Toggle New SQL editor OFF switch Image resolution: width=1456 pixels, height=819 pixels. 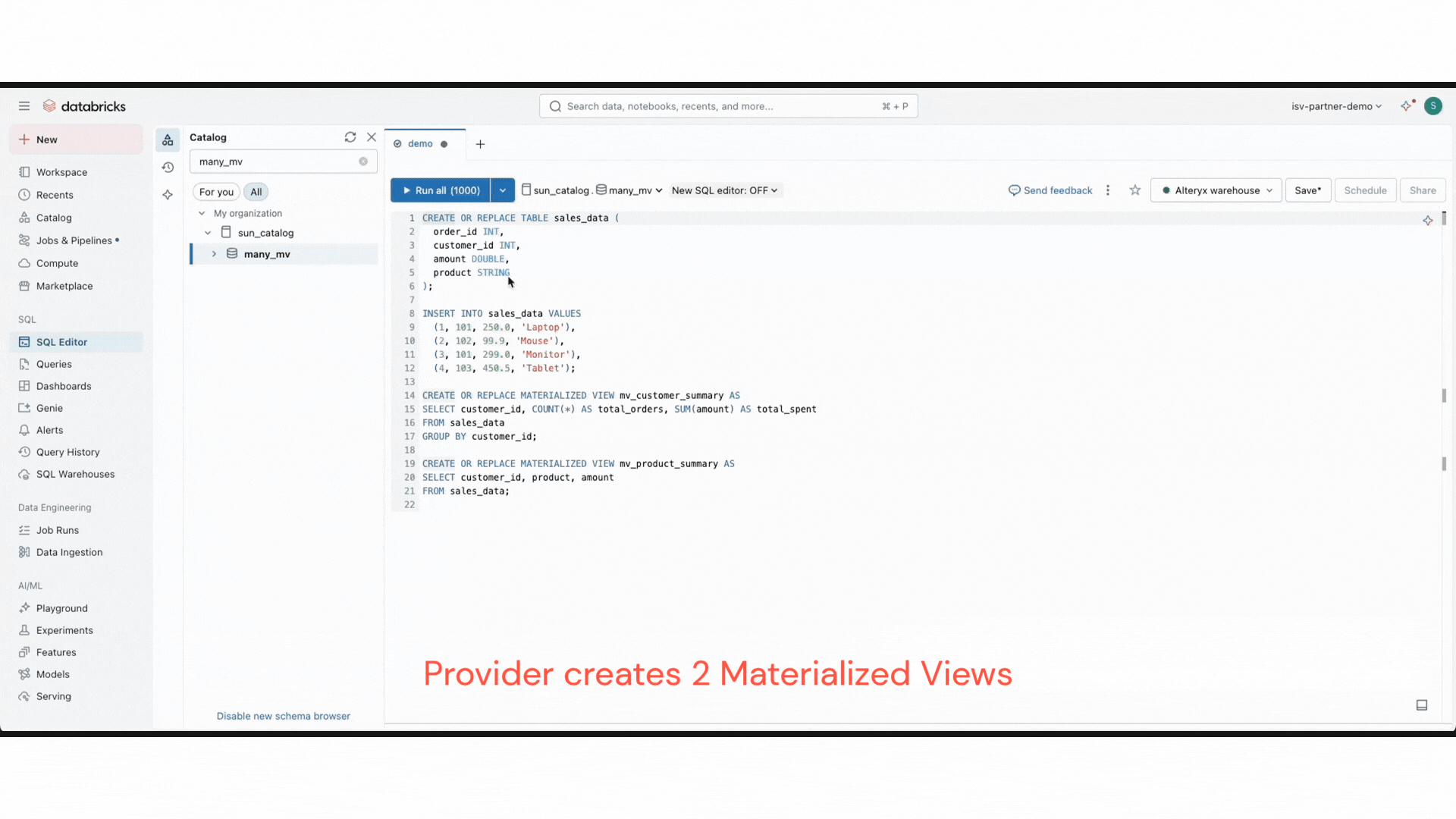[724, 190]
